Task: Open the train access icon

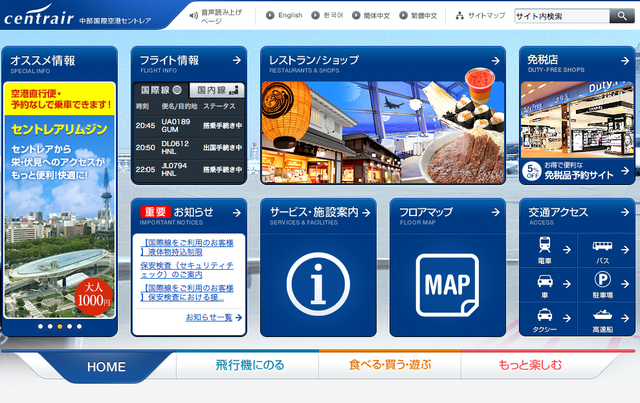Action: (x=544, y=245)
